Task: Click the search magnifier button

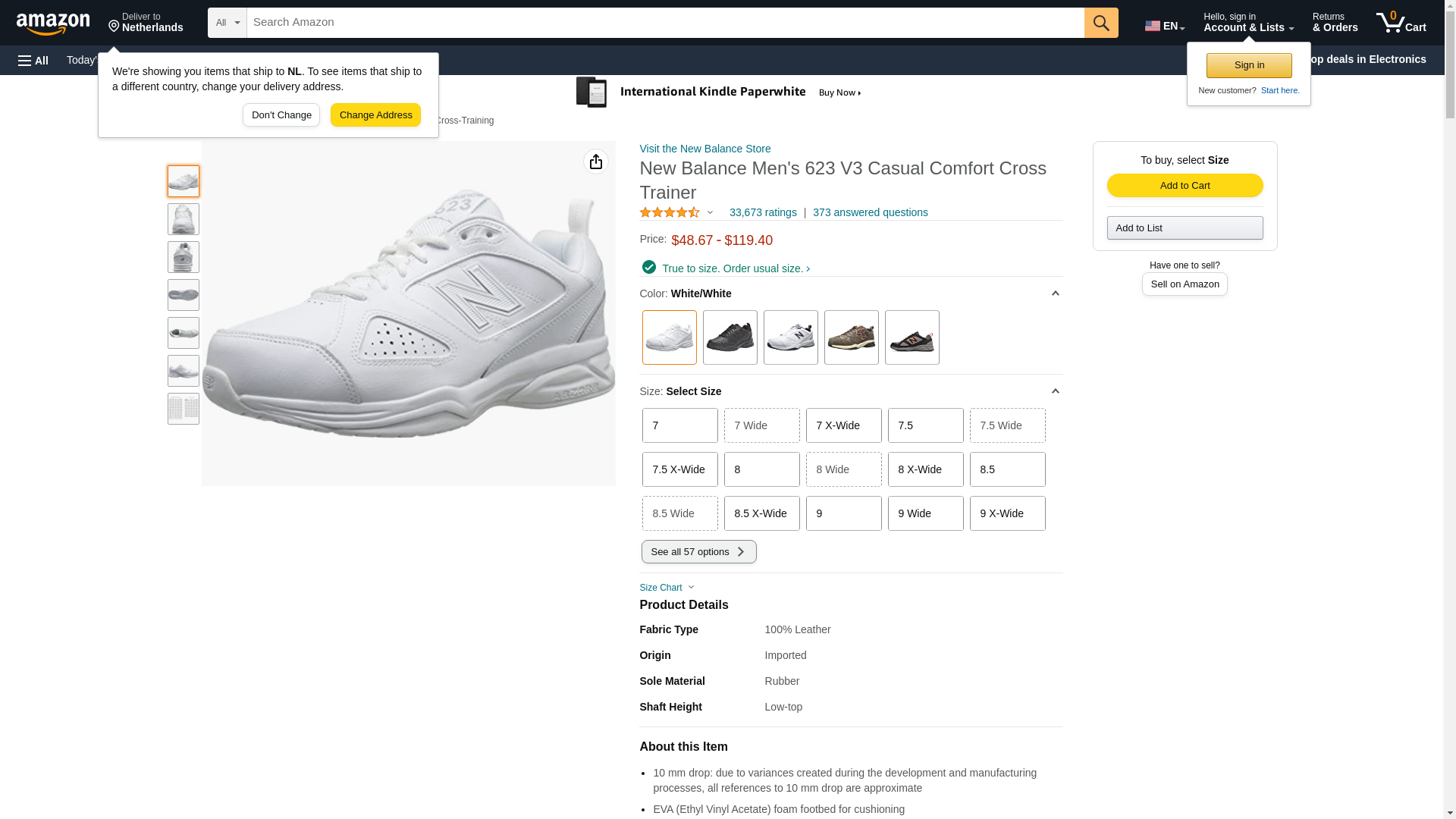Action: pos(1100,23)
